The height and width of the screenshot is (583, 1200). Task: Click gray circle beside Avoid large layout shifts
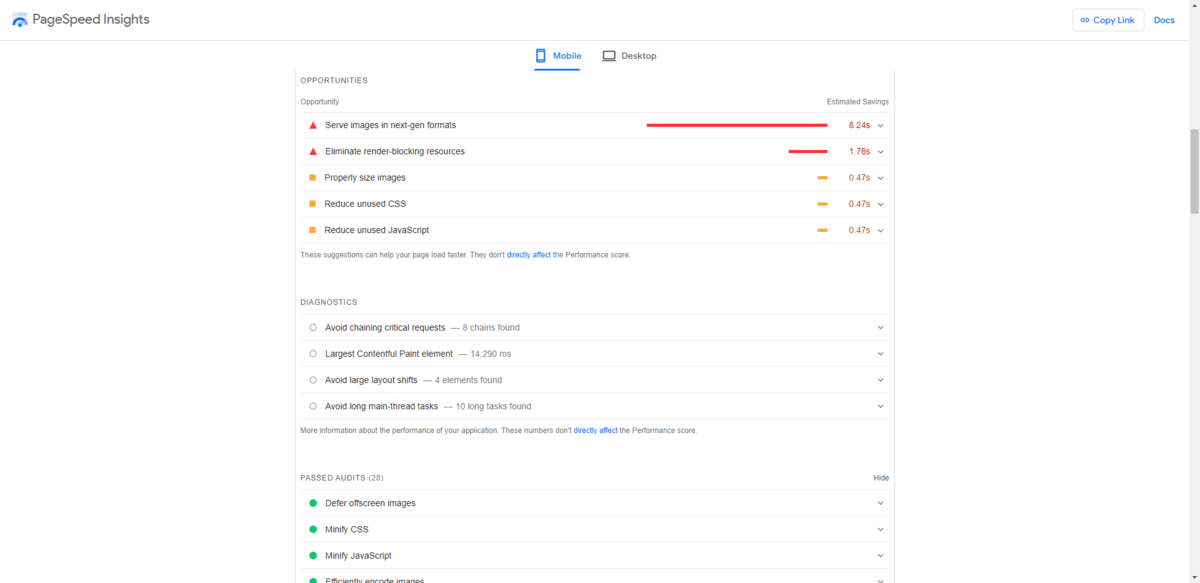coord(313,380)
